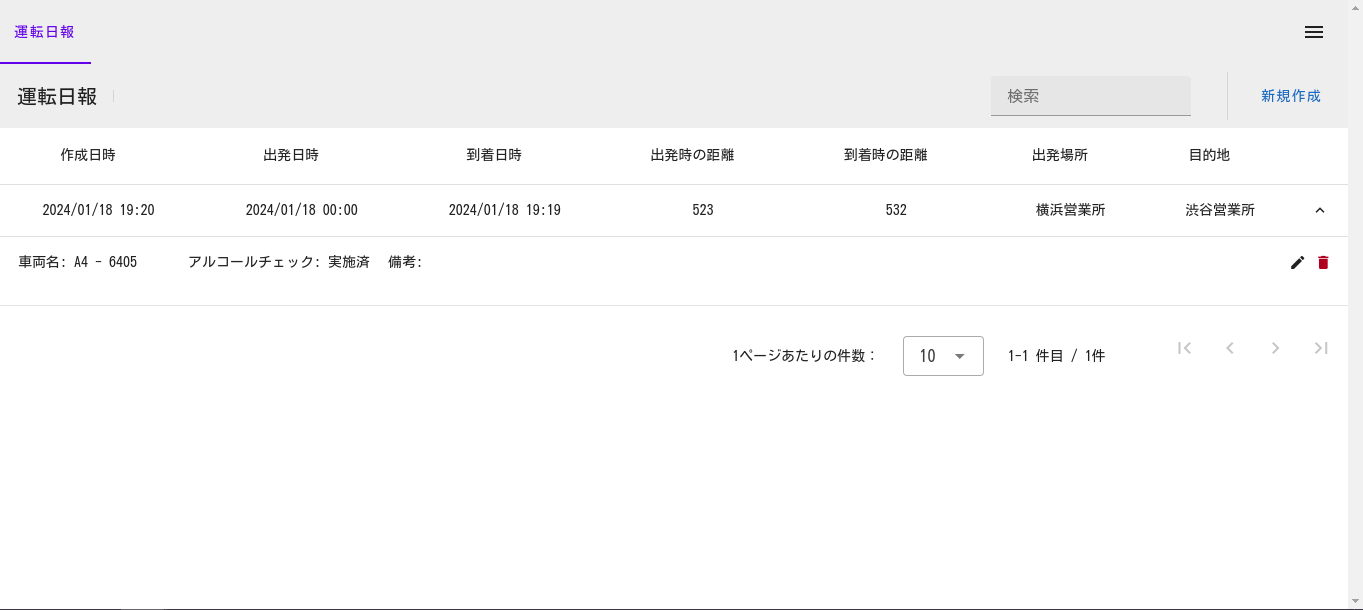Open the hamburger menu icon

[1314, 32]
